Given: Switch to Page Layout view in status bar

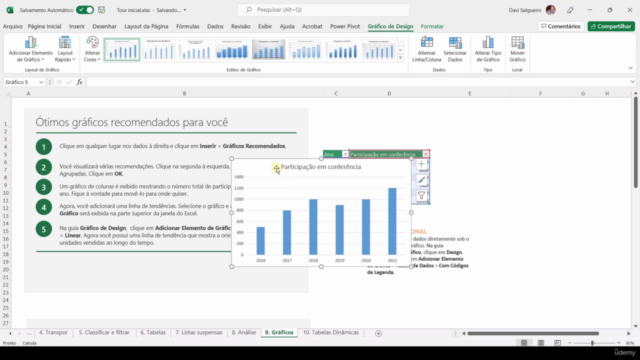Looking at the screenshot, I should tap(541, 343).
